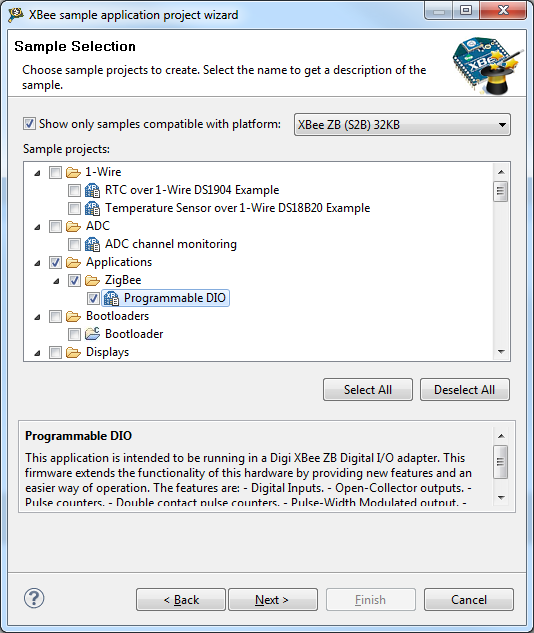Check the ADC channel monitoring checkbox
This screenshot has height=633, width=534.
tap(74, 244)
